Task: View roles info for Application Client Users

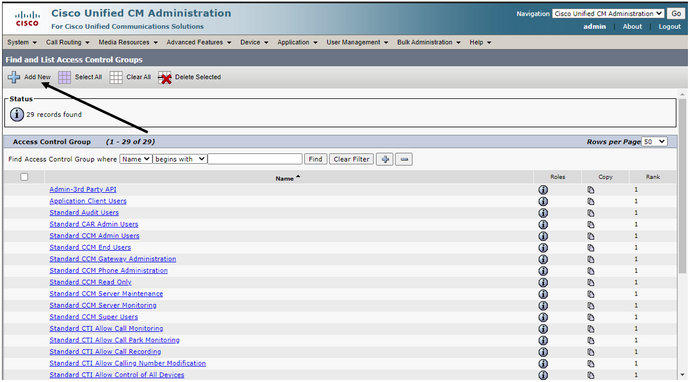Action: [543, 201]
